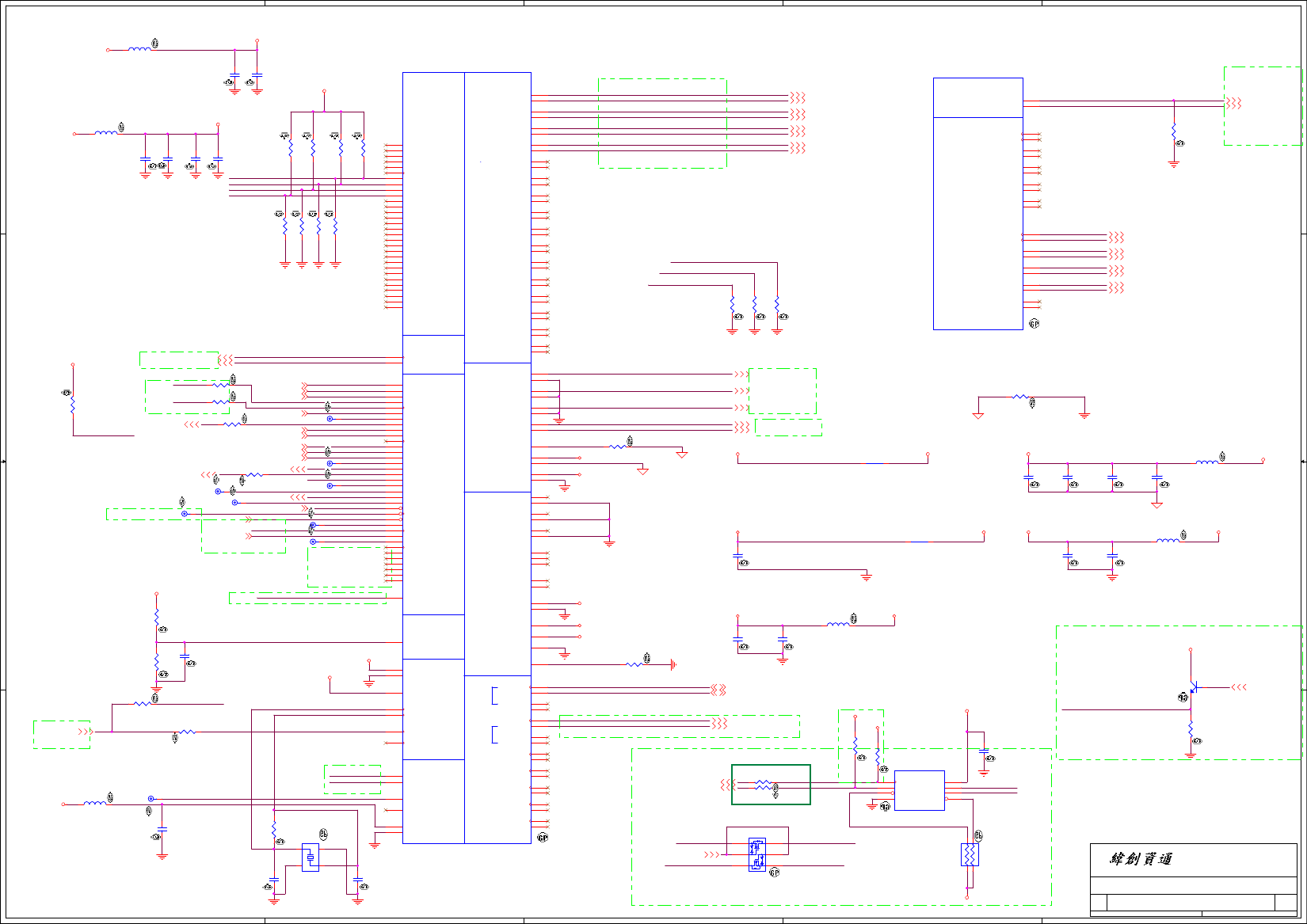1307x924 pixels.
Task: Select the resistor joining two ground symbols
Action: coord(1021,397)
